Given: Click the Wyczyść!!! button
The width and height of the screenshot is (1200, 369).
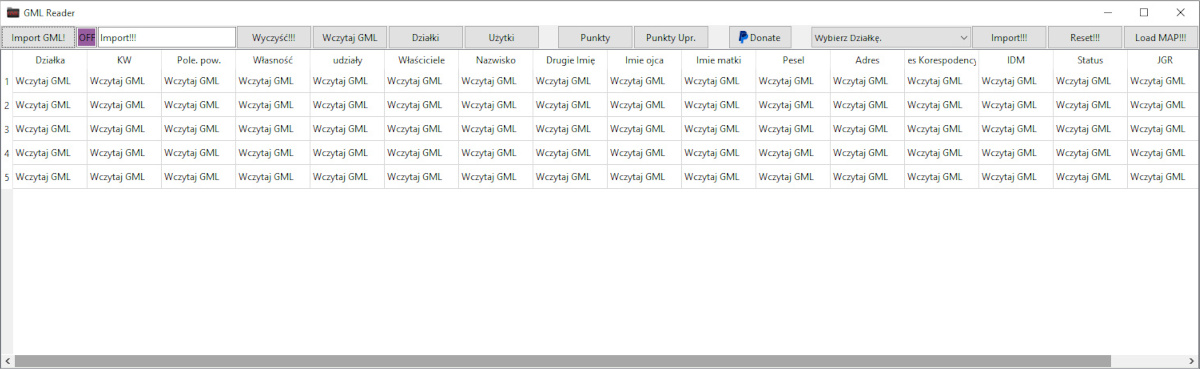Looking at the screenshot, I should [x=273, y=37].
